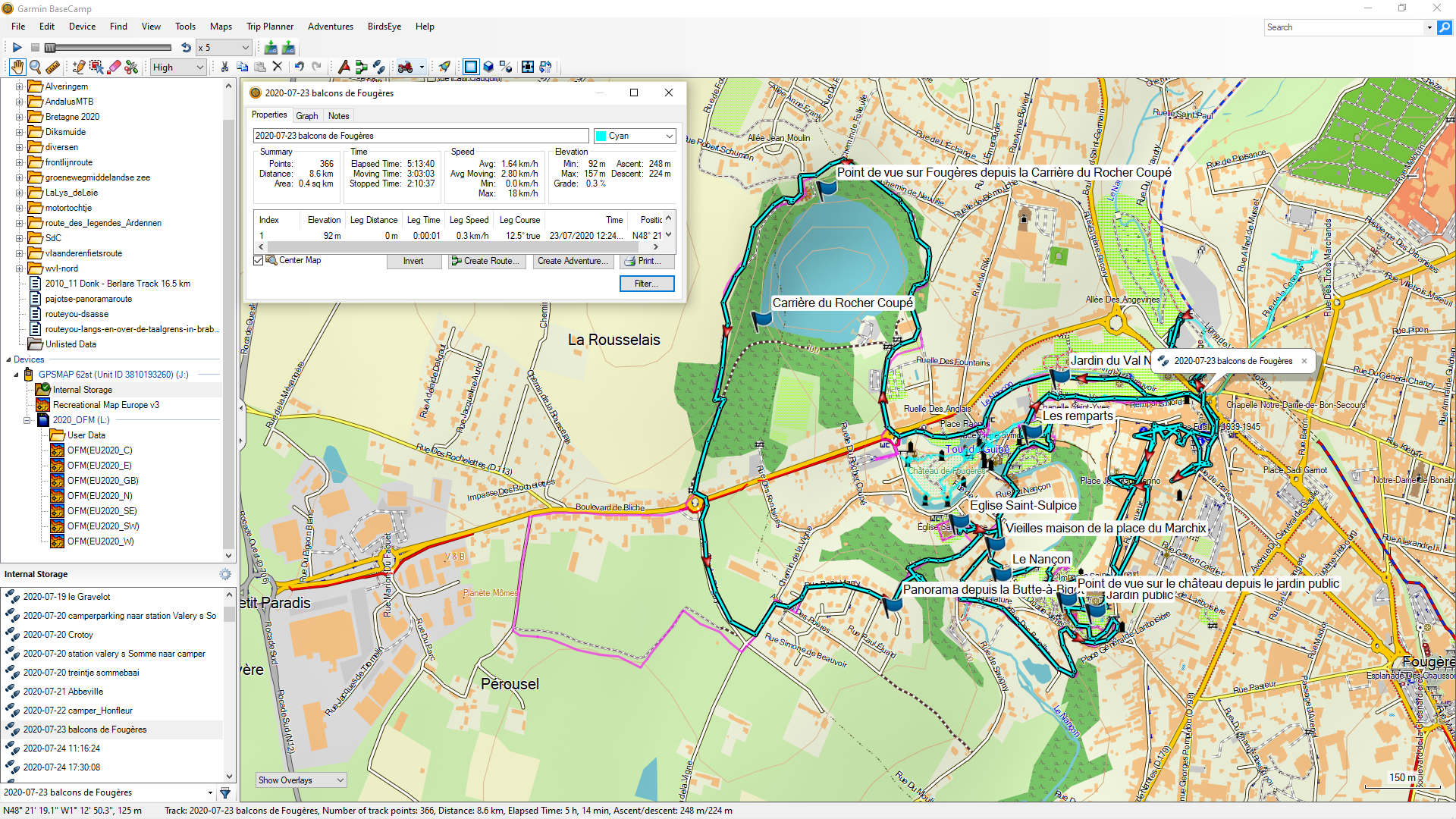Viewport: 1456px width, 819px height.
Task: Click the Copy icon in toolbar
Action: [x=243, y=67]
